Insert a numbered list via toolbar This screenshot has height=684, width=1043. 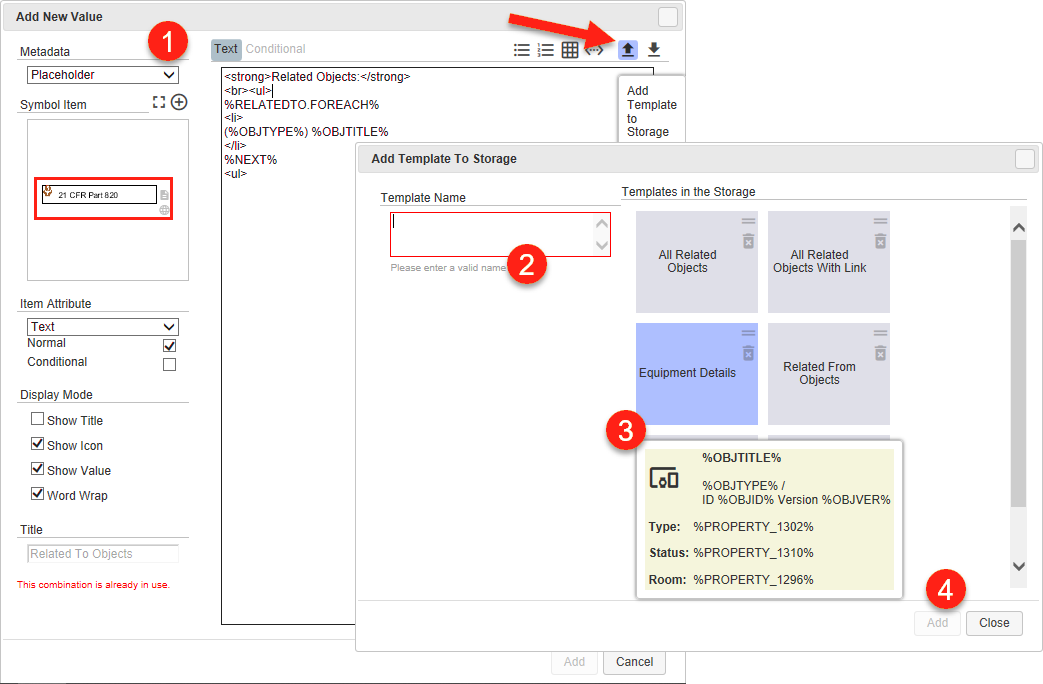point(546,50)
